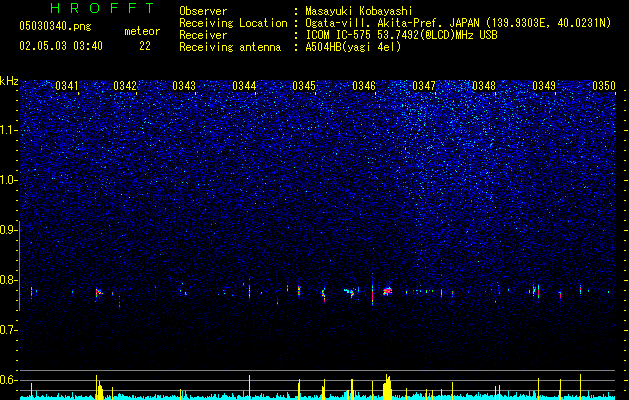
Task: Click the 0344 time marker
Action: click(244, 86)
